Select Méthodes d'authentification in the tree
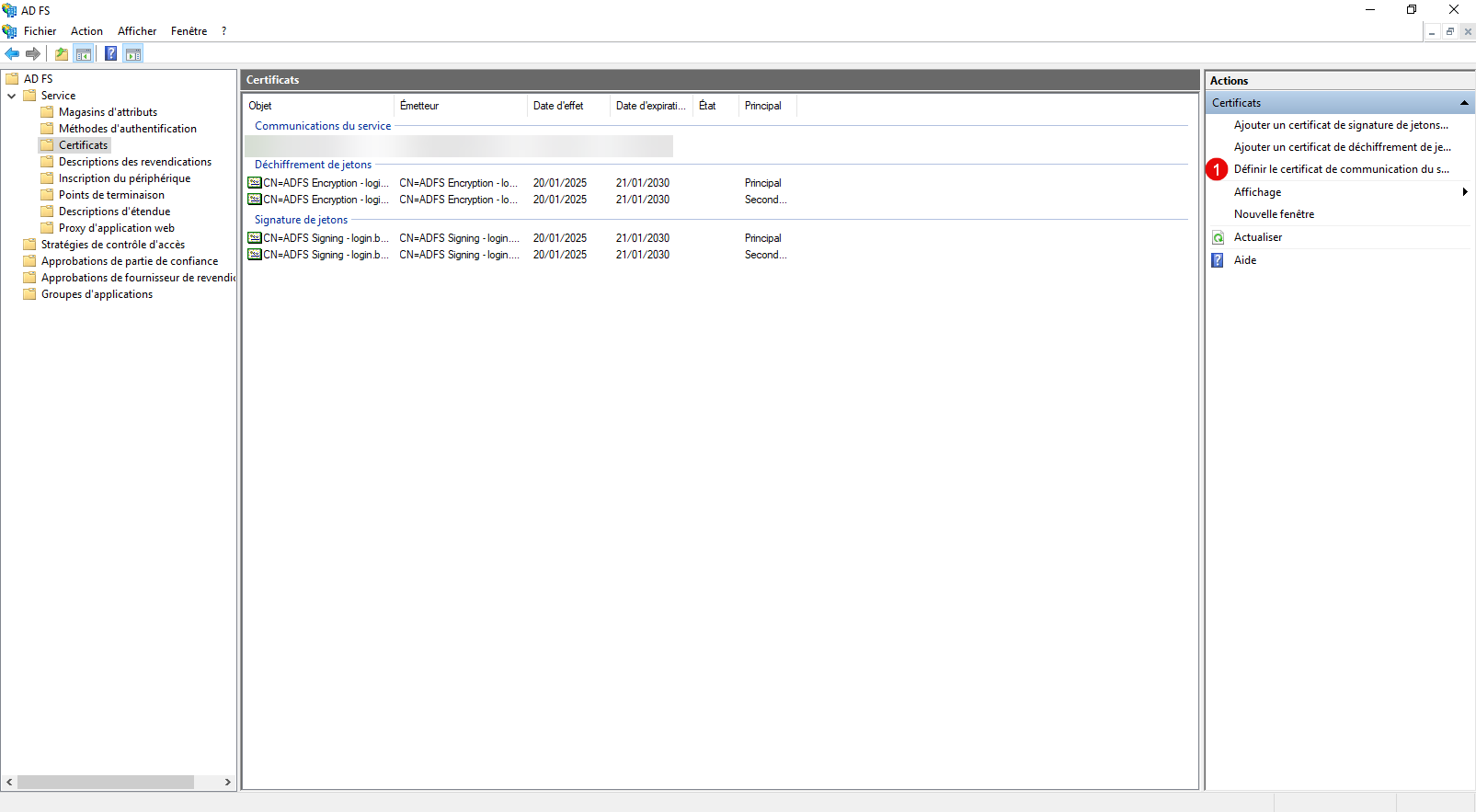Image resolution: width=1476 pixels, height=812 pixels. 127,129
